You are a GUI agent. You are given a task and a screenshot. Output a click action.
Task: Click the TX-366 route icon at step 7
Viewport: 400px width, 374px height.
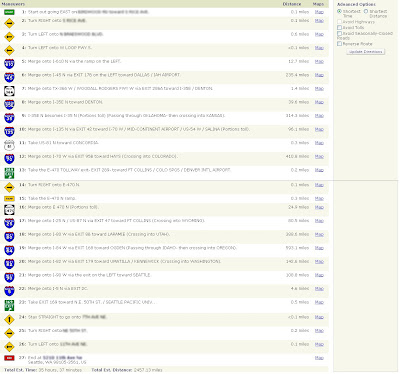(x=9, y=91)
